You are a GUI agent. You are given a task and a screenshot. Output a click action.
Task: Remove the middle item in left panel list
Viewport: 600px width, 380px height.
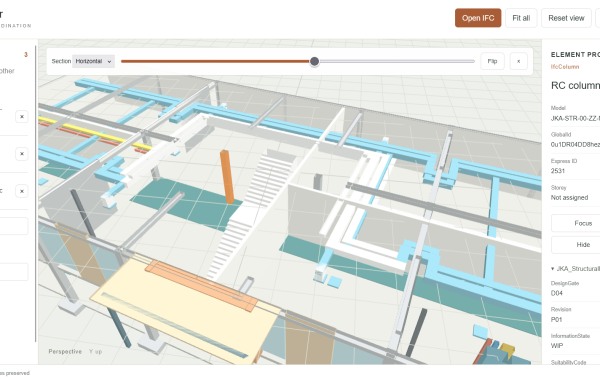pyautogui.click(x=22, y=154)
